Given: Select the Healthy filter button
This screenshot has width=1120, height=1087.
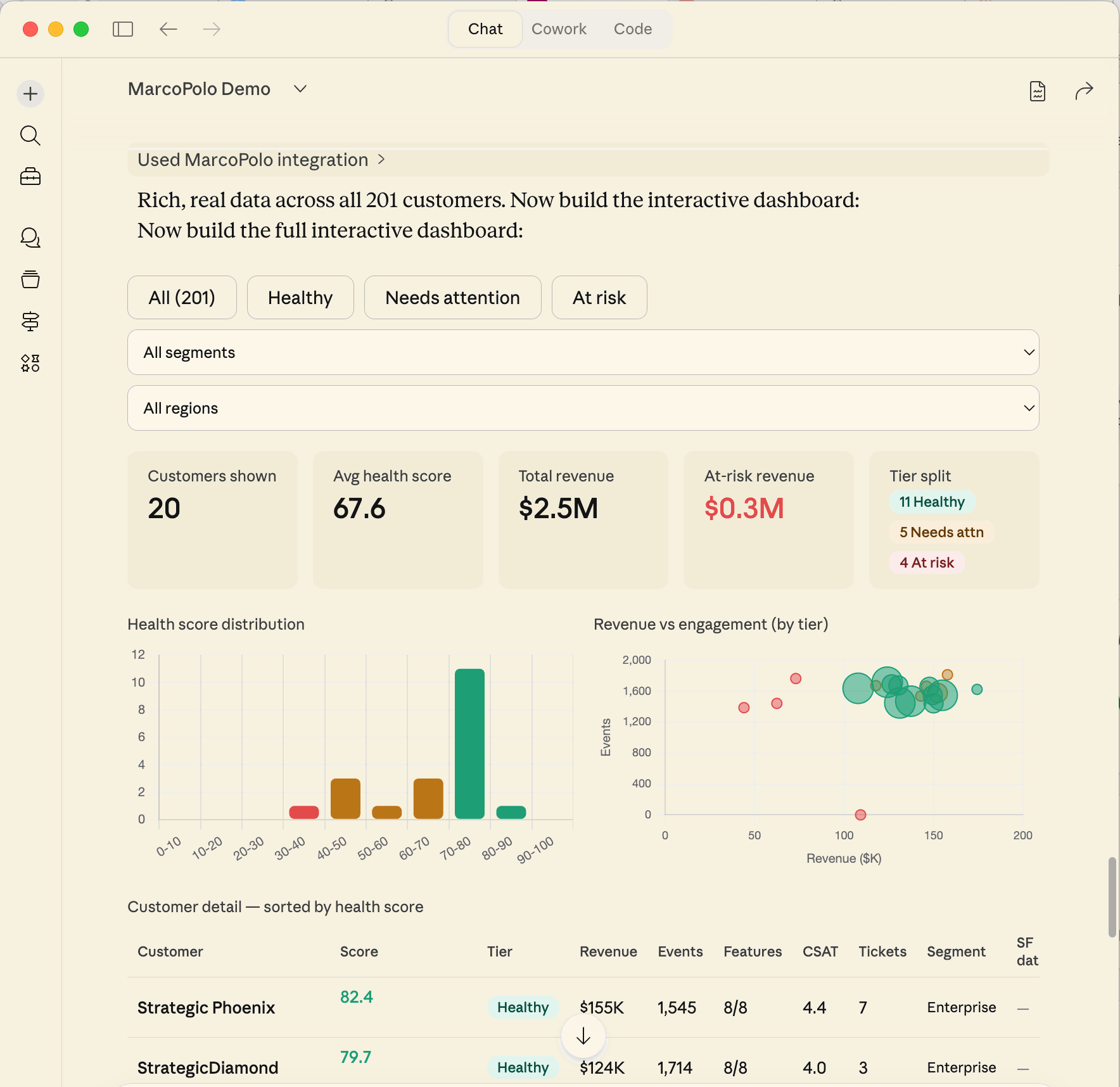Looking at the screenshot, I should pyautogui.click(x=300, y=297).
